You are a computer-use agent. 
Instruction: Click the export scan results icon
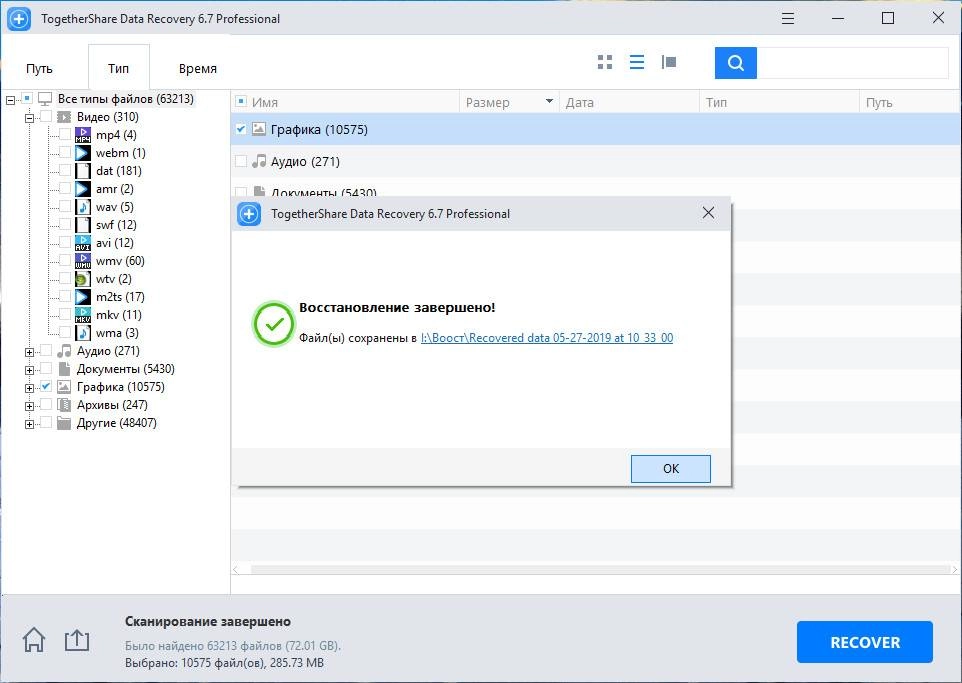77,640
